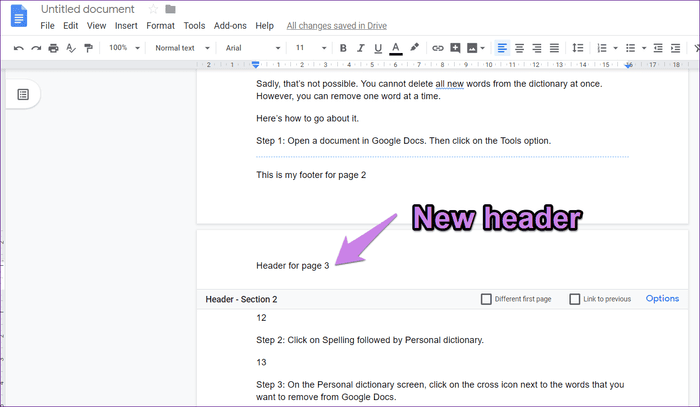Viewport: 700px width, 407px height.
Task: Toggle underline formatting
Action: (378, 48)
